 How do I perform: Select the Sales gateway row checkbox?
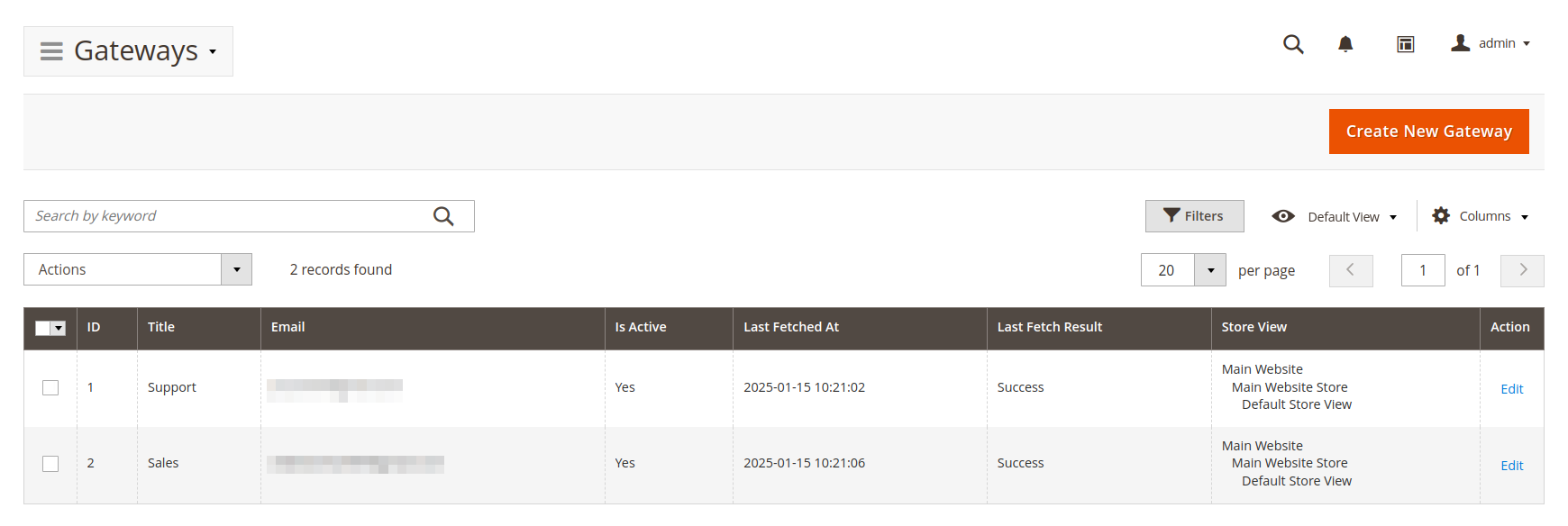pos(50,463)
